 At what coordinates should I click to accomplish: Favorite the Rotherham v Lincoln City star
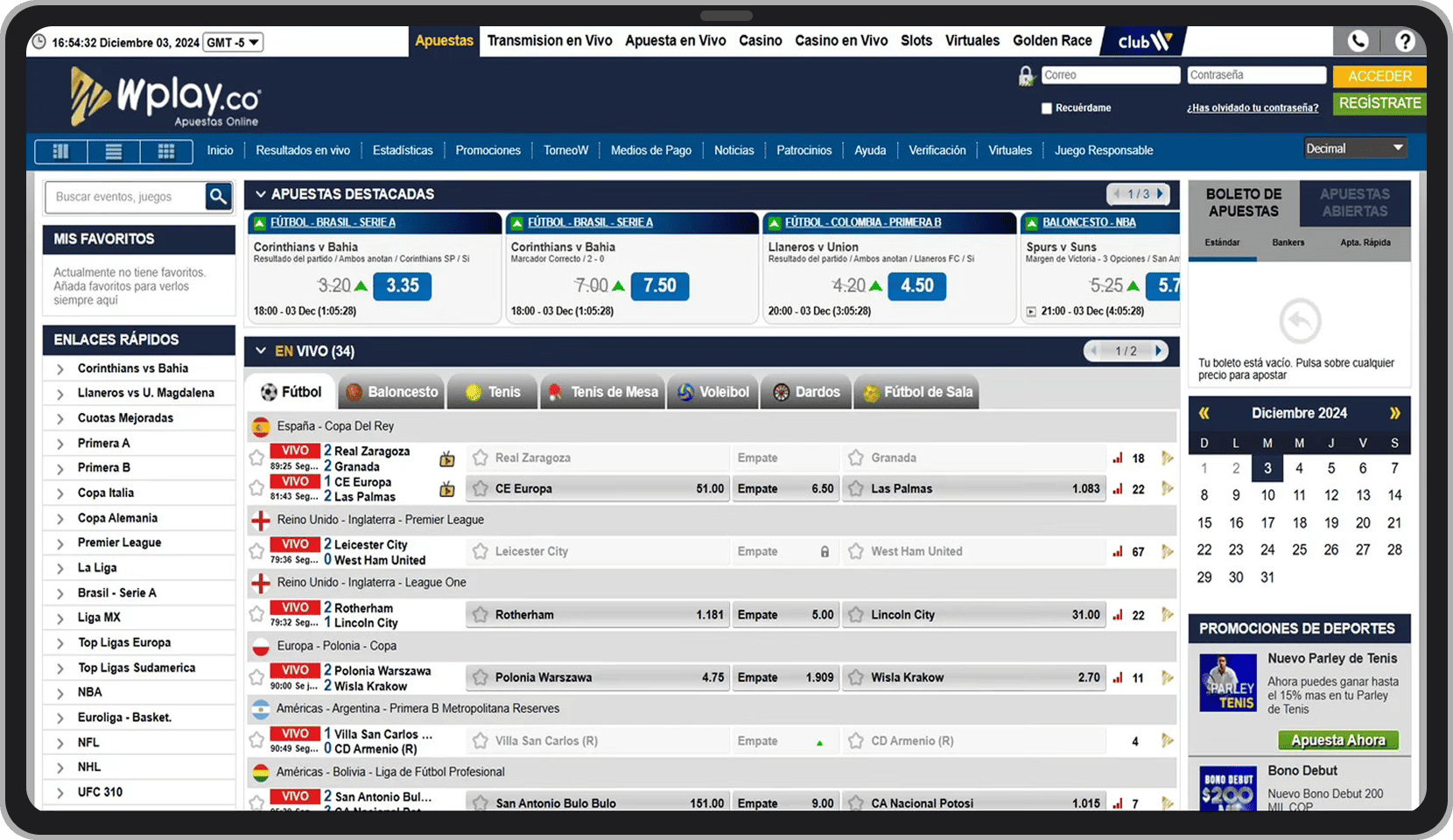(x=256, y=614)
